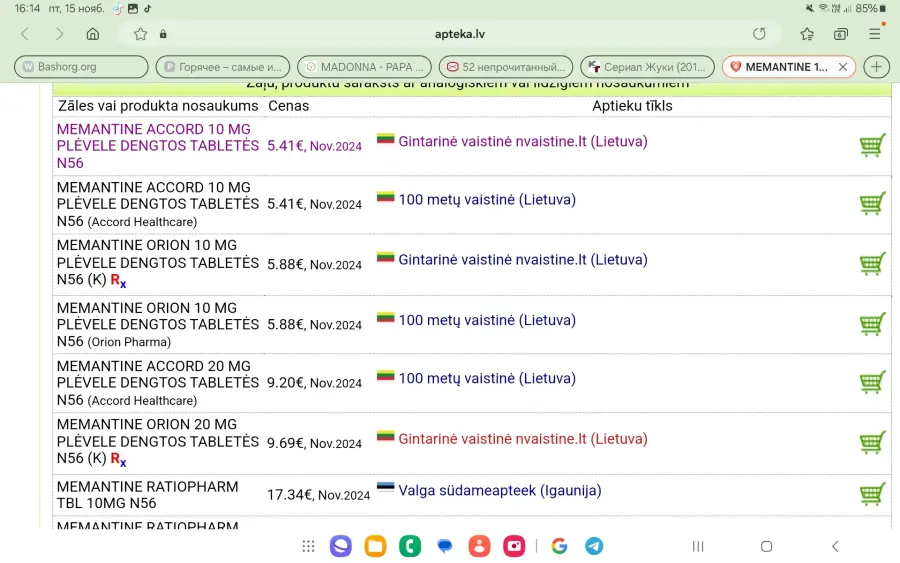Image resolution: width=900 pixels, height=563 pixels.
Task: Open bookmarks list star icon
Action: pos(806,34)
